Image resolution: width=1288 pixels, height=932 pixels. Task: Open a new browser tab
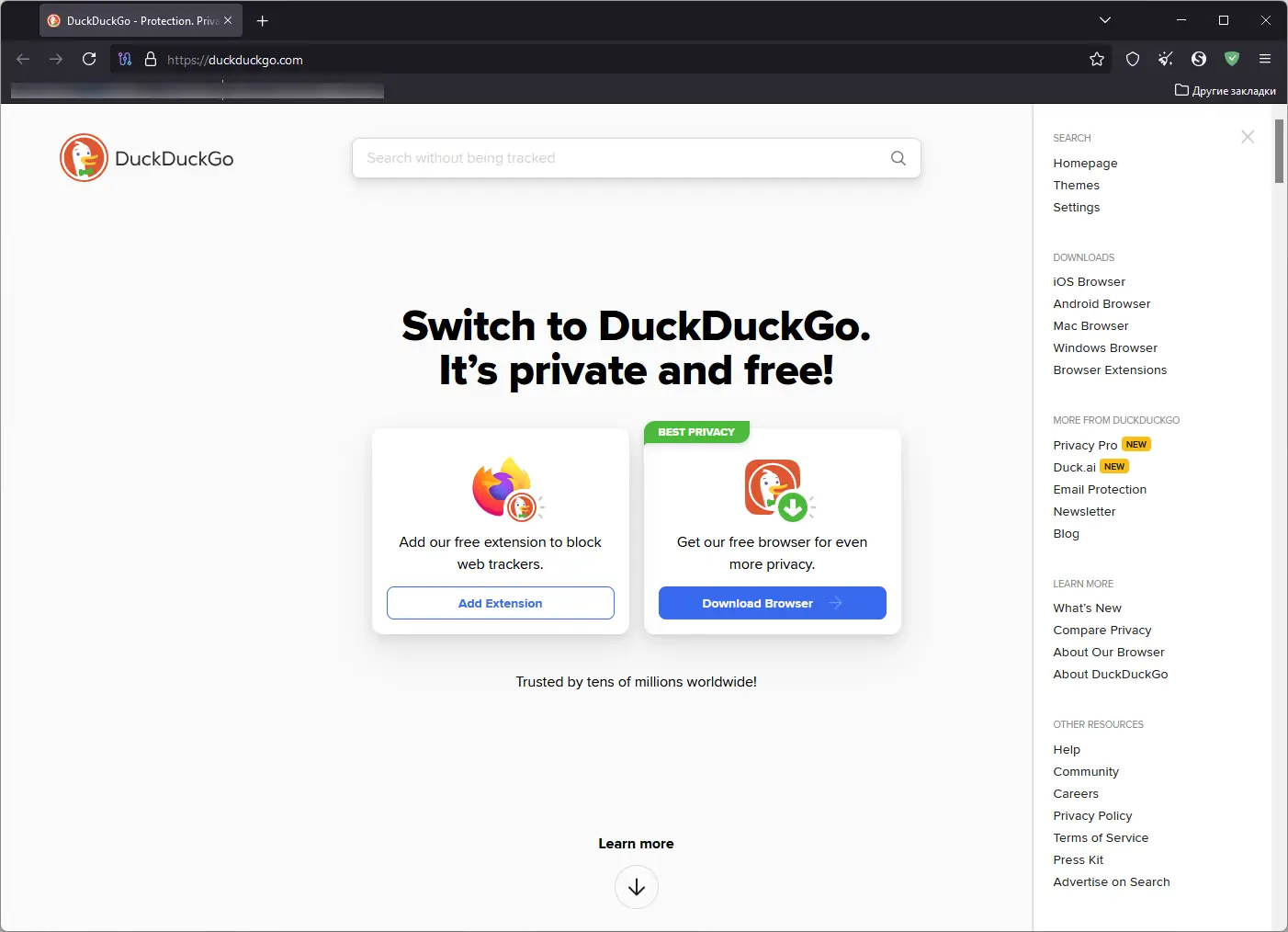click(x=263, y=20)
